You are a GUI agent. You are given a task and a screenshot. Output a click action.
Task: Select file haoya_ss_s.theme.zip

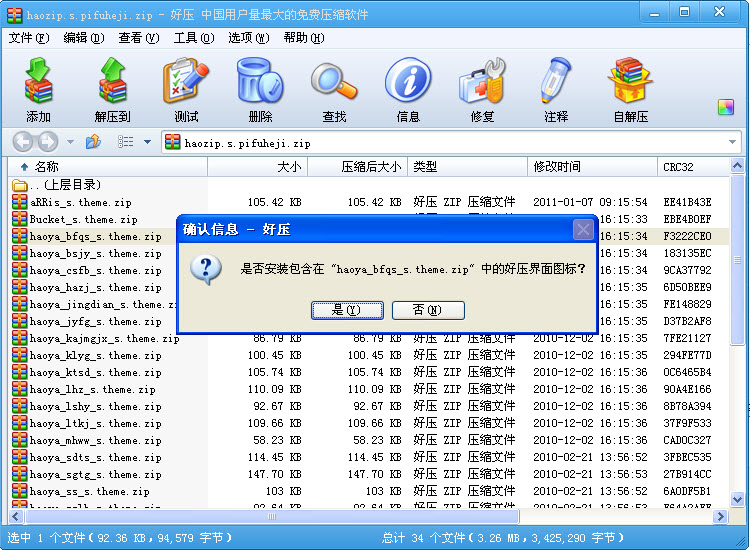point(89,492)
